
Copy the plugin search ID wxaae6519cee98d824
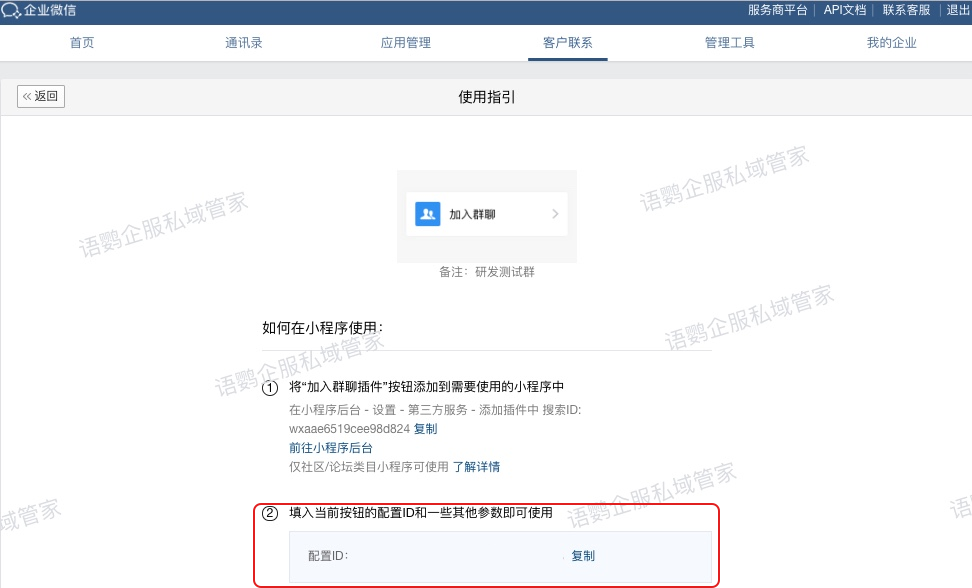(425, 429)
